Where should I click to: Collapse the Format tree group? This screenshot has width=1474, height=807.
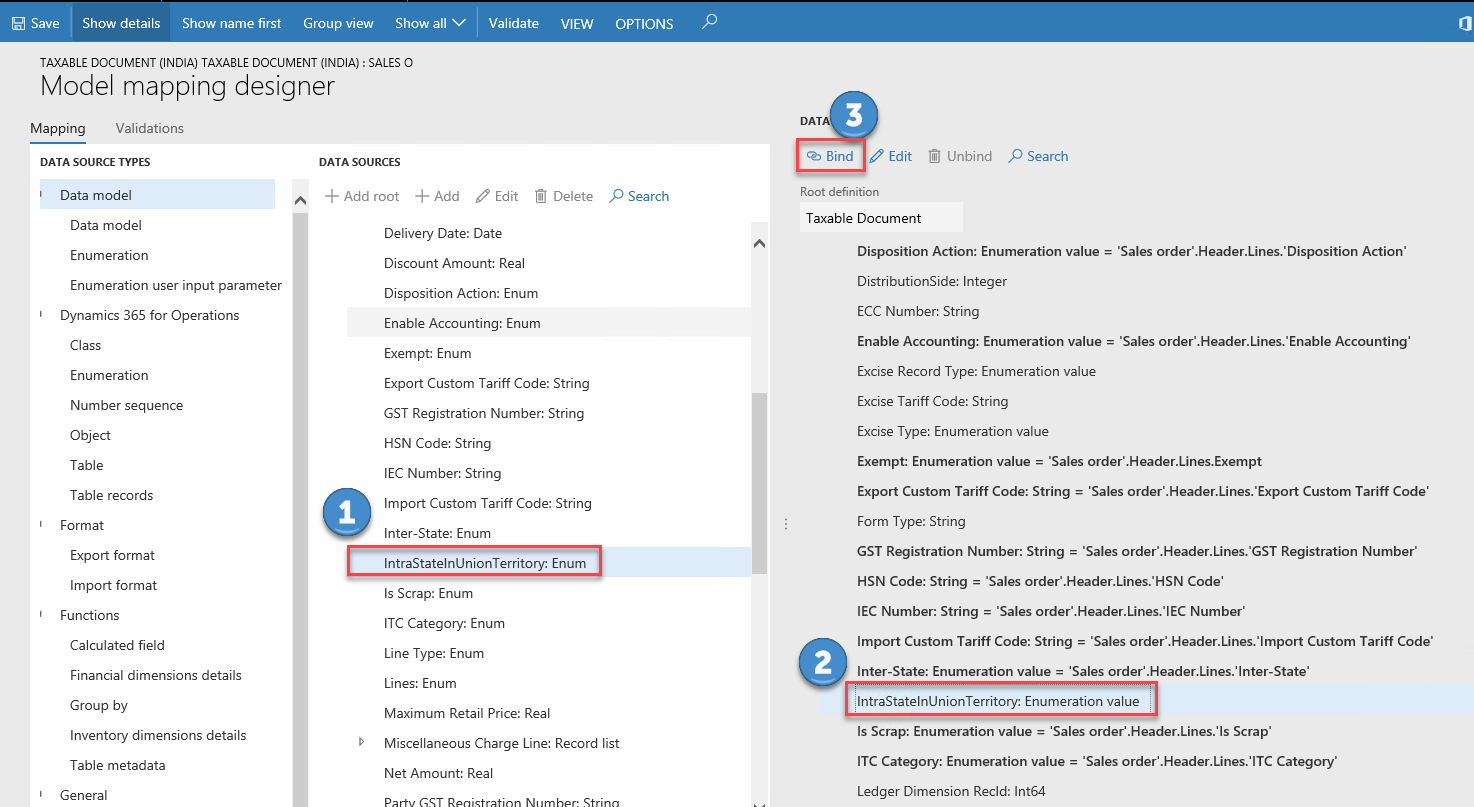coord(42,524)
